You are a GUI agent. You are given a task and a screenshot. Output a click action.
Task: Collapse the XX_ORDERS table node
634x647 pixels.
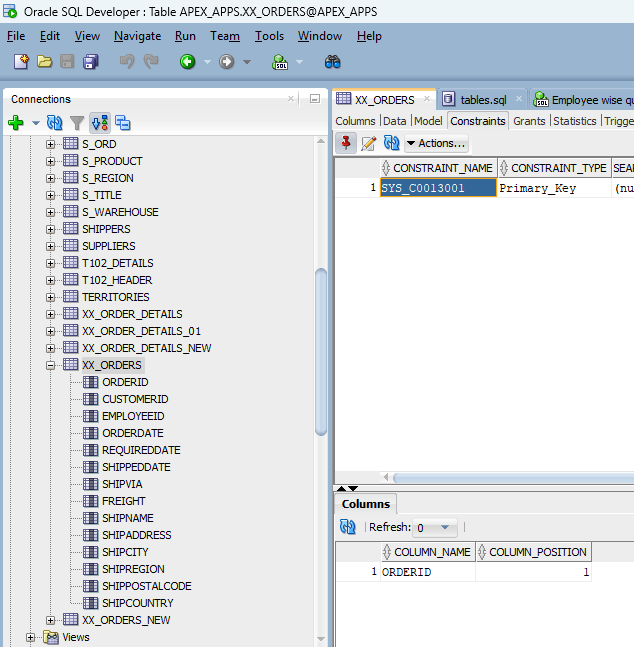click(x=50, y=365)
